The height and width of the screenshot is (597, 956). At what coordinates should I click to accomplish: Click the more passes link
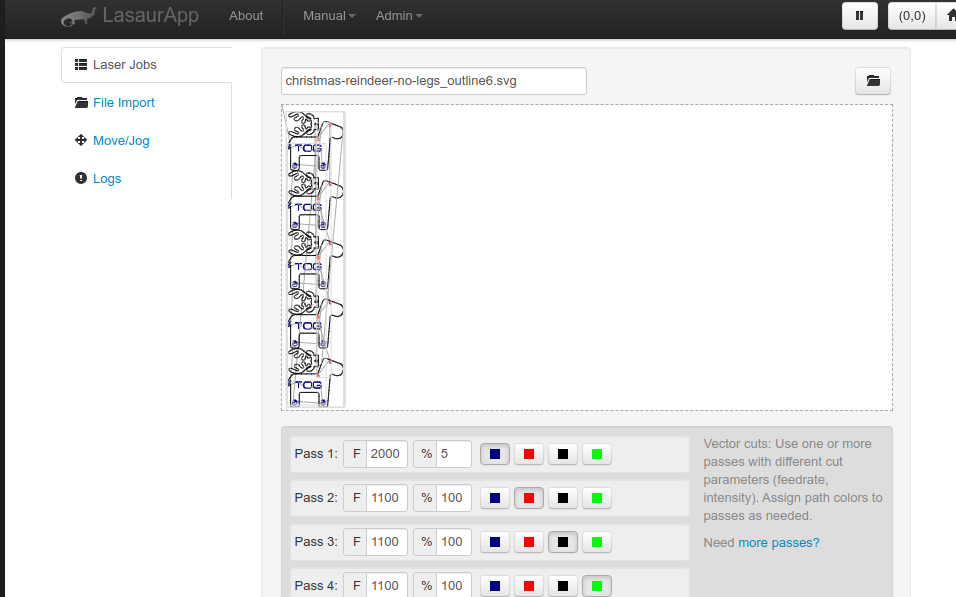click(x=778, y=543)
